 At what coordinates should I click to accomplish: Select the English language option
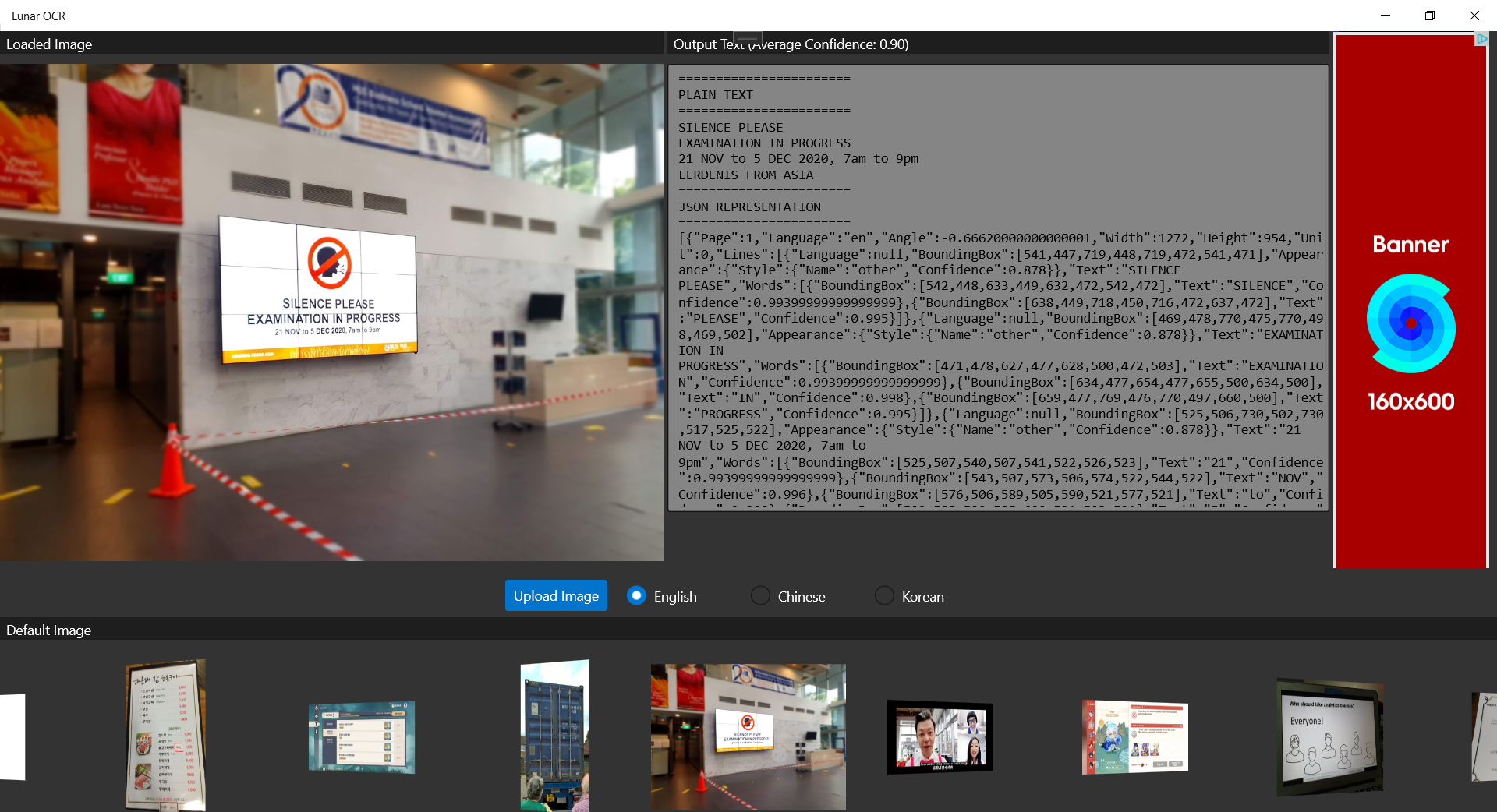click(x=637, y=596)
